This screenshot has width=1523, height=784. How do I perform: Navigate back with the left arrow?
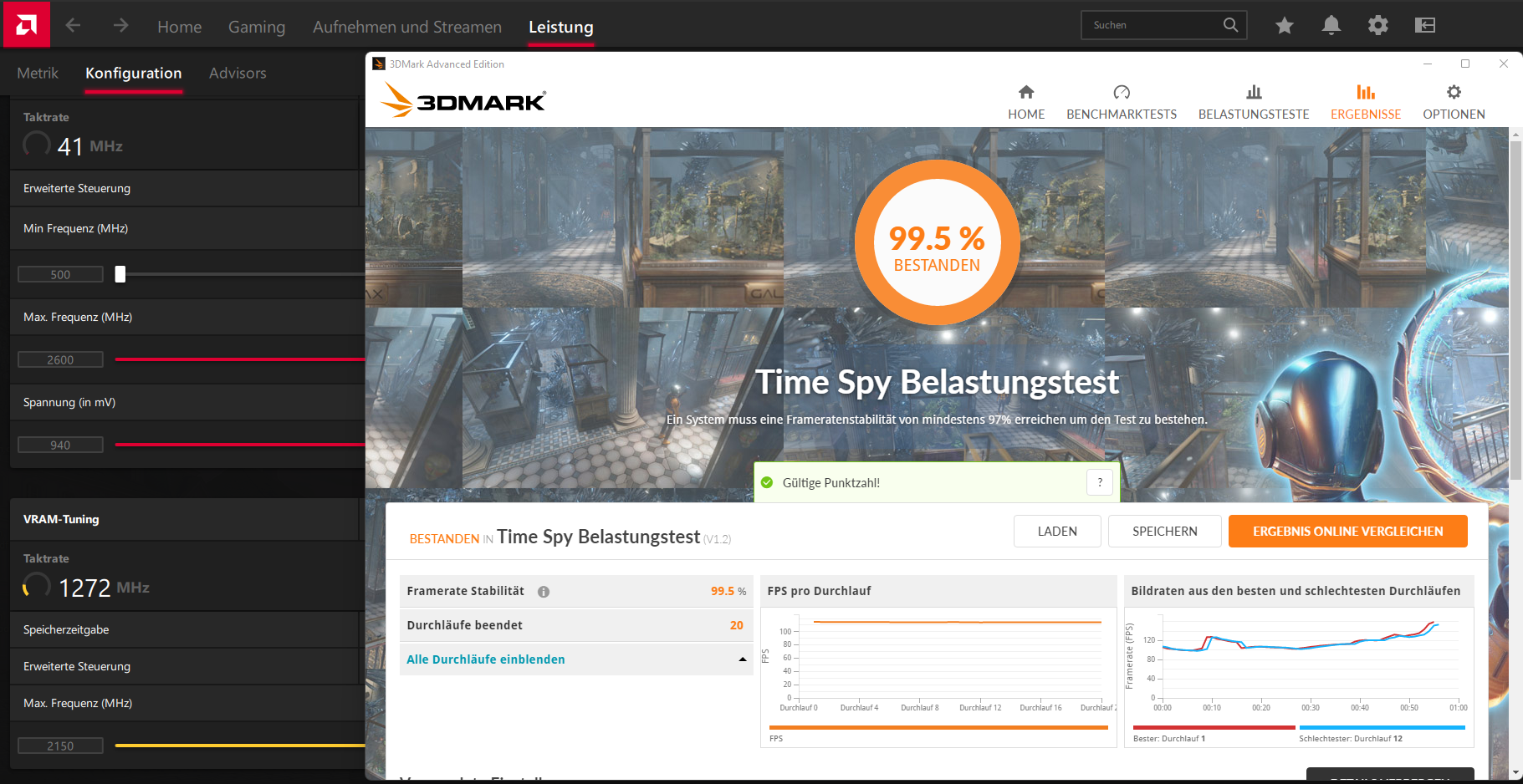74,25
